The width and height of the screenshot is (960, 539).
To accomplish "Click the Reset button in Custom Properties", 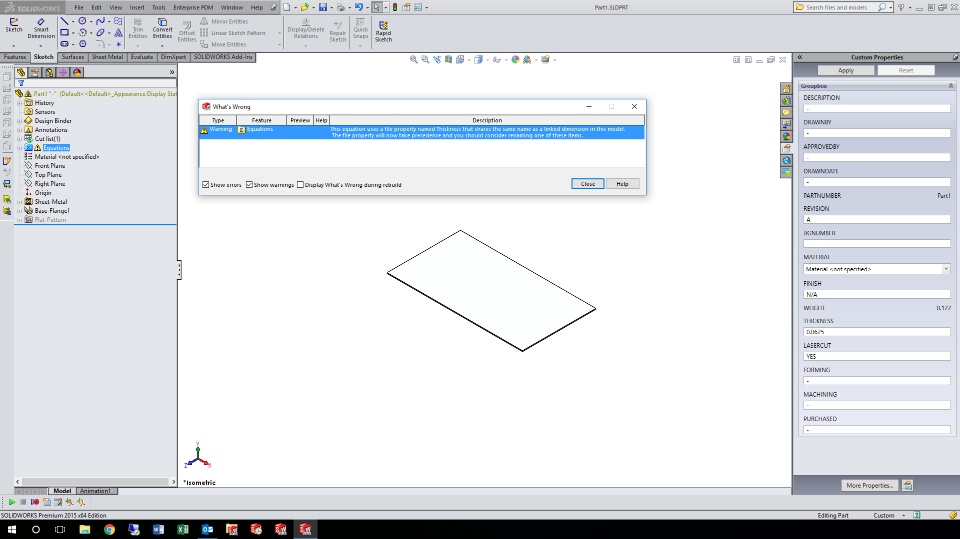I will click(906, 70).
